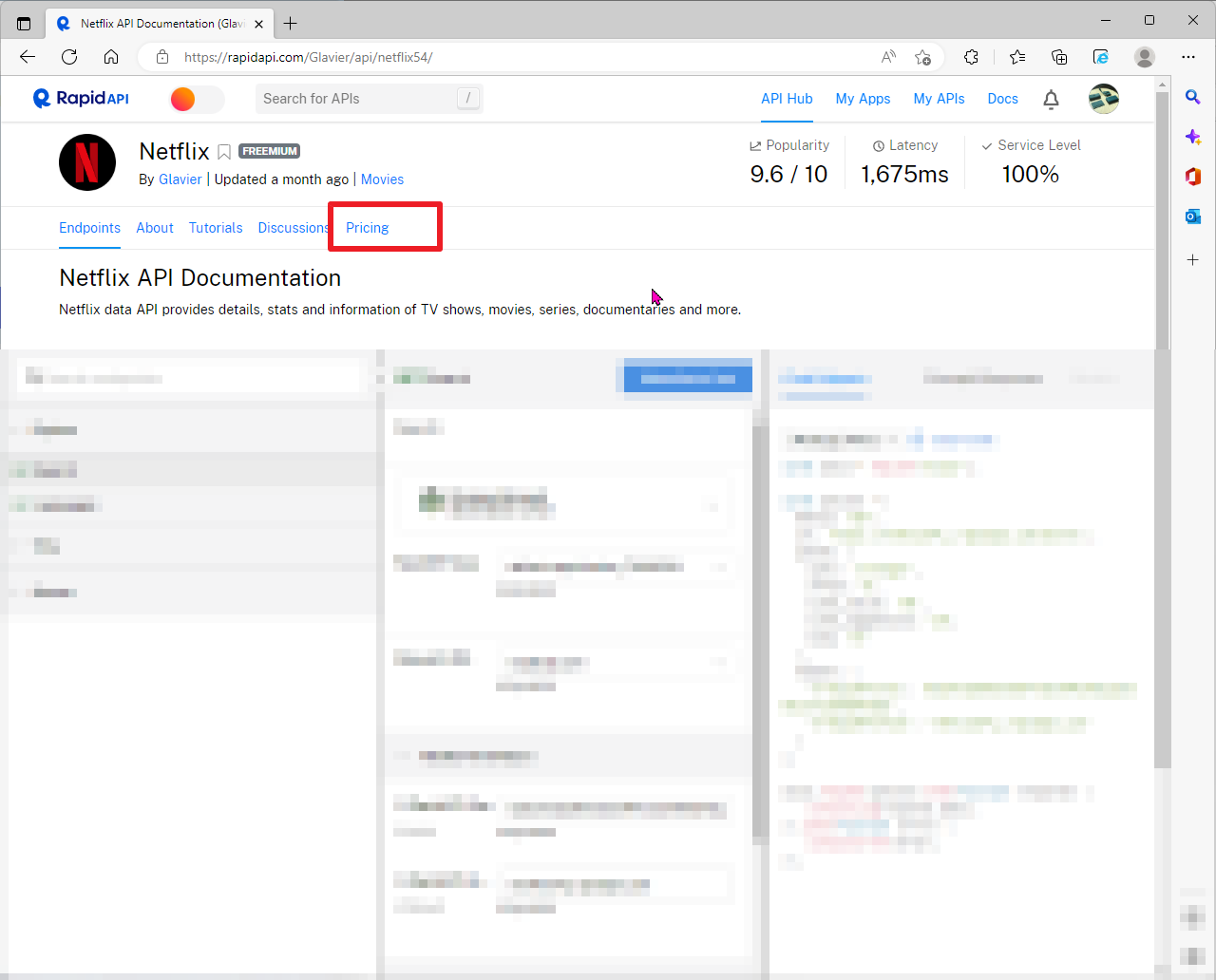The image size is (1216, 980).
Task: Open a new browser tab
Action: (x=291, y=23)
